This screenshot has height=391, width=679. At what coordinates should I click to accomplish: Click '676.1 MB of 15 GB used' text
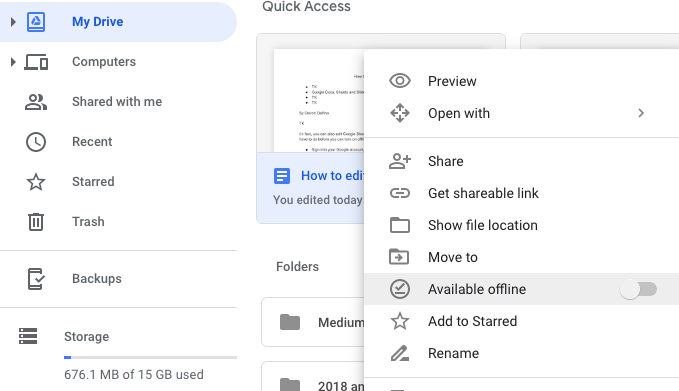(x=133, y=375)
